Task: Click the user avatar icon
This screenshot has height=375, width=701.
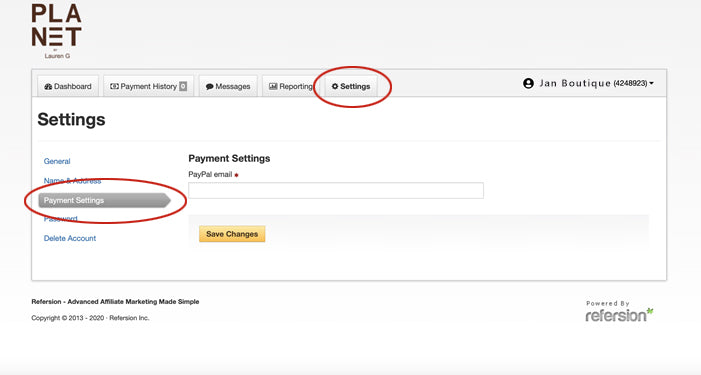Action: click(528, 83)
